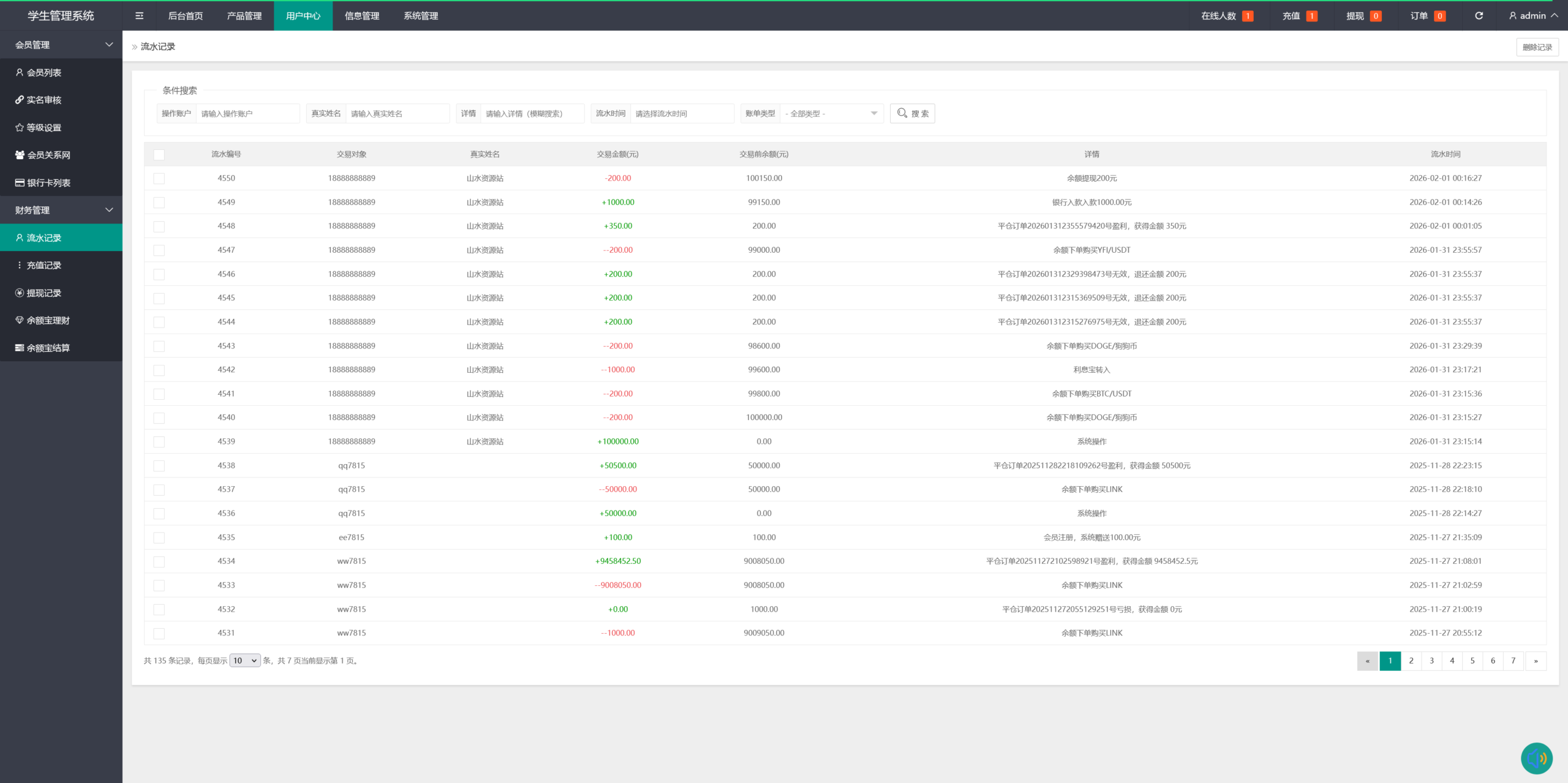This screenshot has width=1568, height=783.
Task: Open 等级设置 in the sidebar
Action: click(43, 127)
